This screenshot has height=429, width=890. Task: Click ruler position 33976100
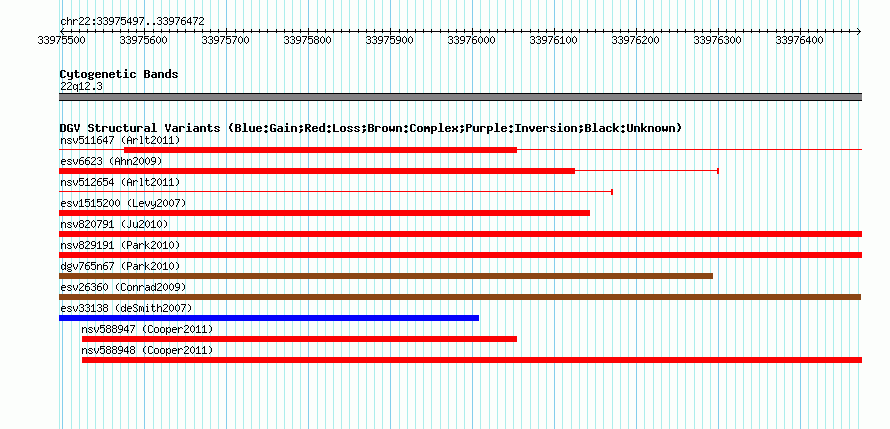click(x=554, y=40)
